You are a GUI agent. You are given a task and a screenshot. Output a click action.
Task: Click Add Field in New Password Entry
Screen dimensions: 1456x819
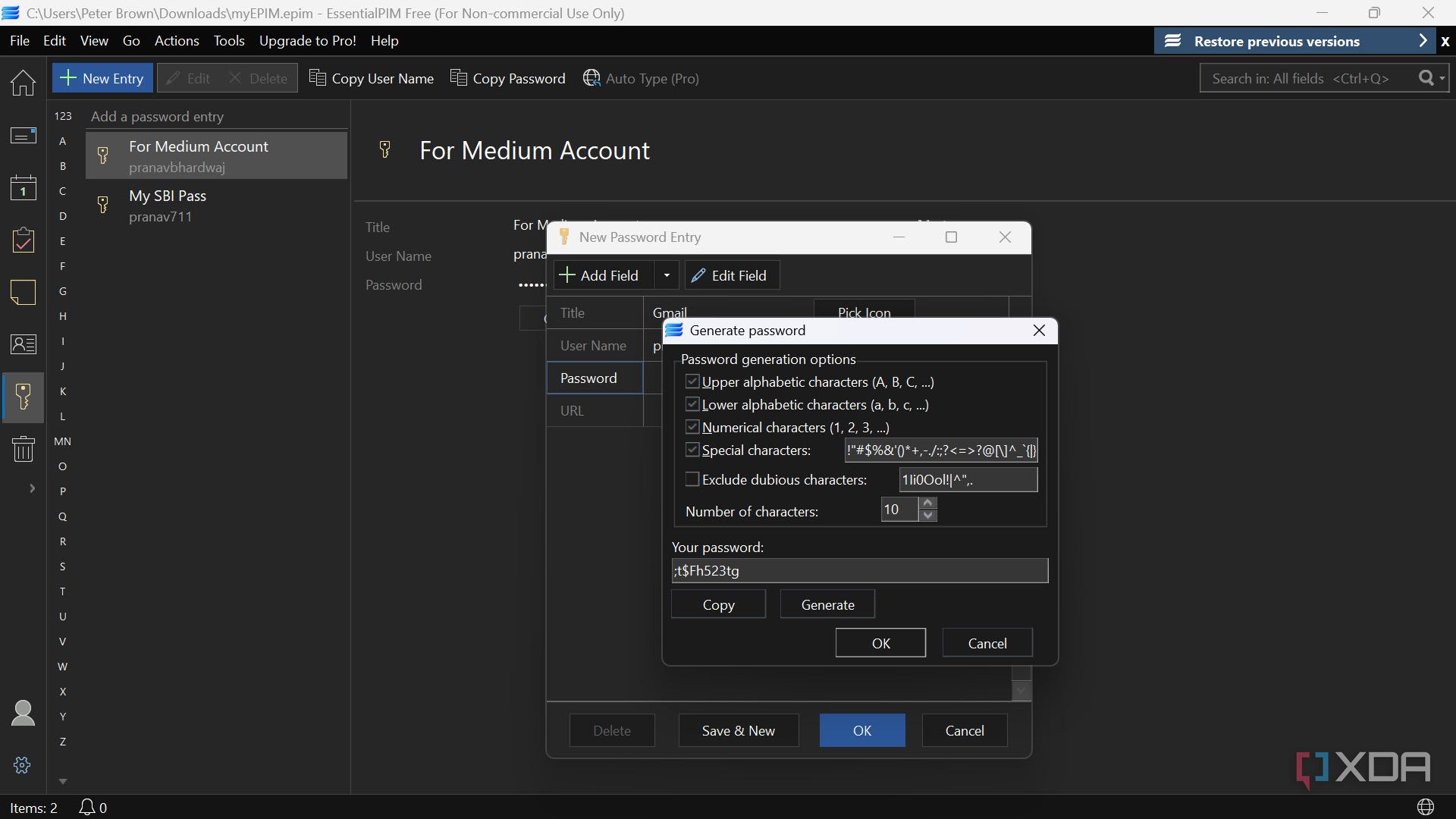click(604, 275)
